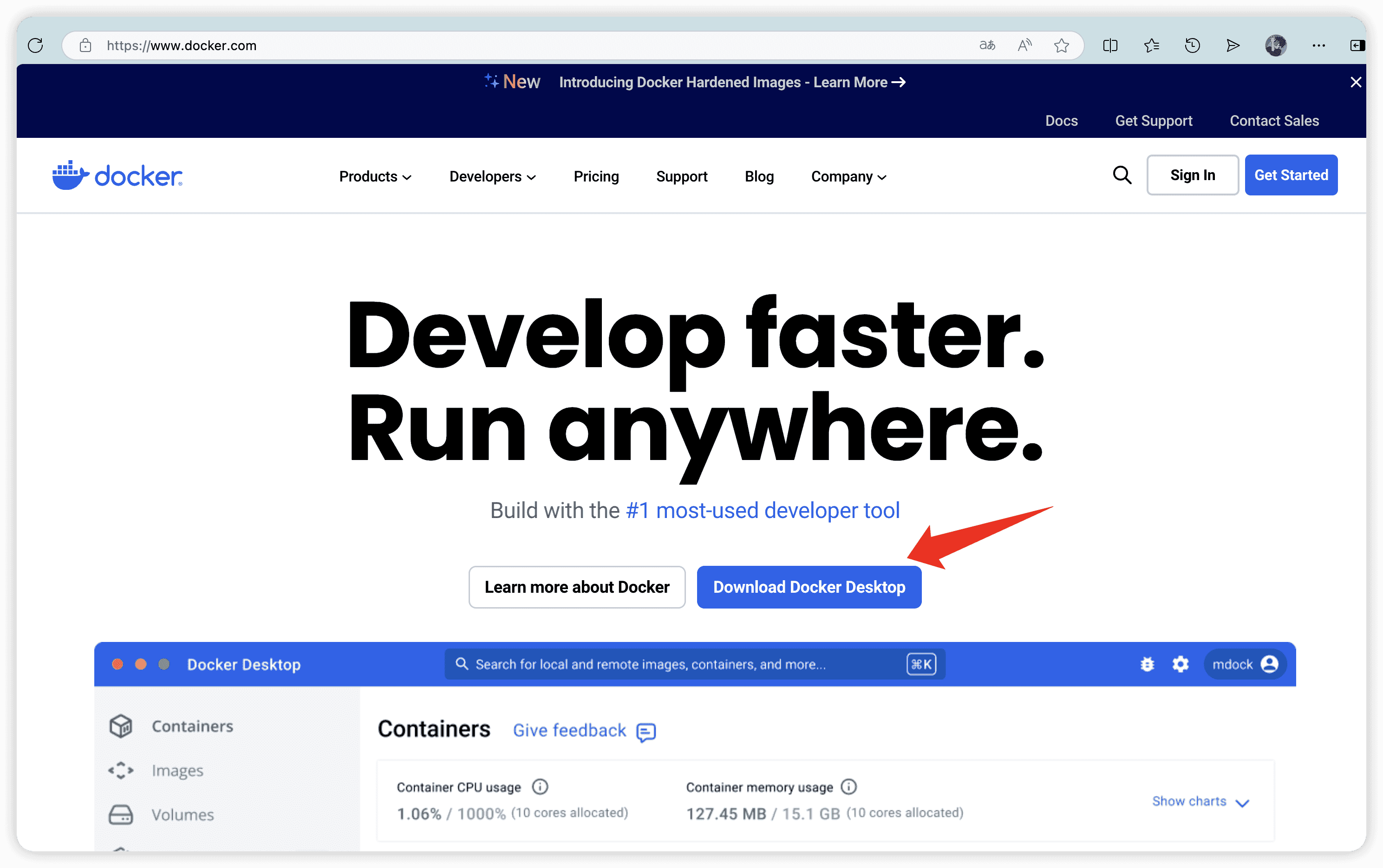Expand the Company dropdown menu
The image size is (1383, 868).
pyautogui.click(x=848, y=176)
